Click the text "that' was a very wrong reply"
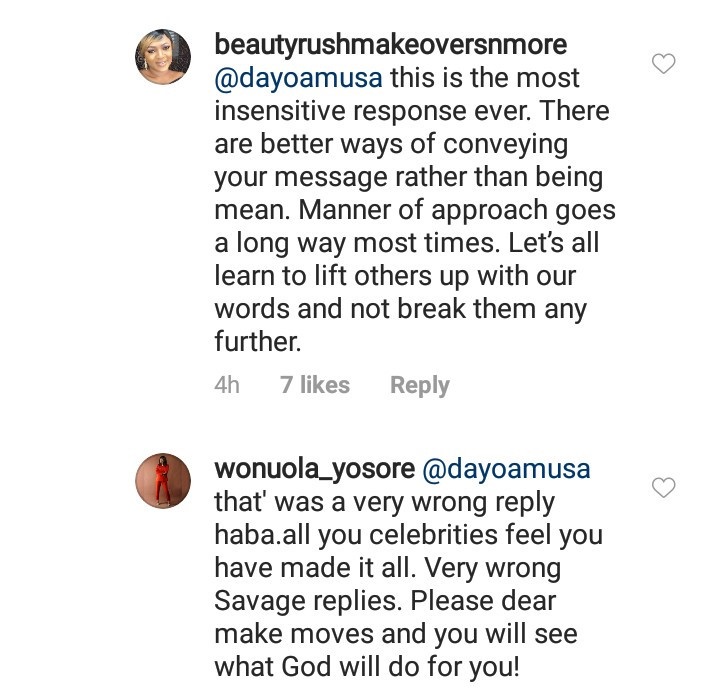 (x=384, y=500)
